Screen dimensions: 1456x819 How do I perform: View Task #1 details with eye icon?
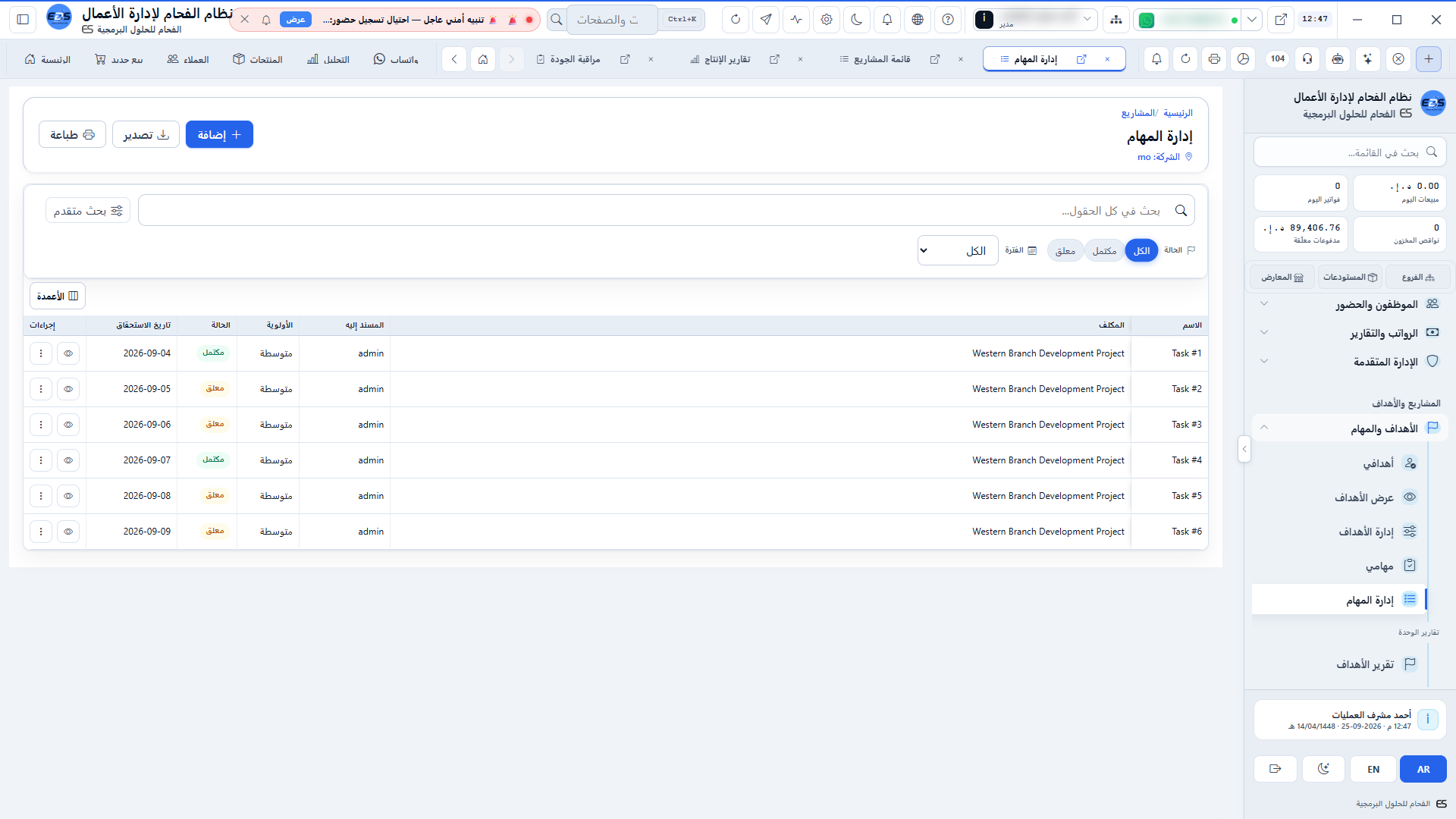click(x=68, y=353)
